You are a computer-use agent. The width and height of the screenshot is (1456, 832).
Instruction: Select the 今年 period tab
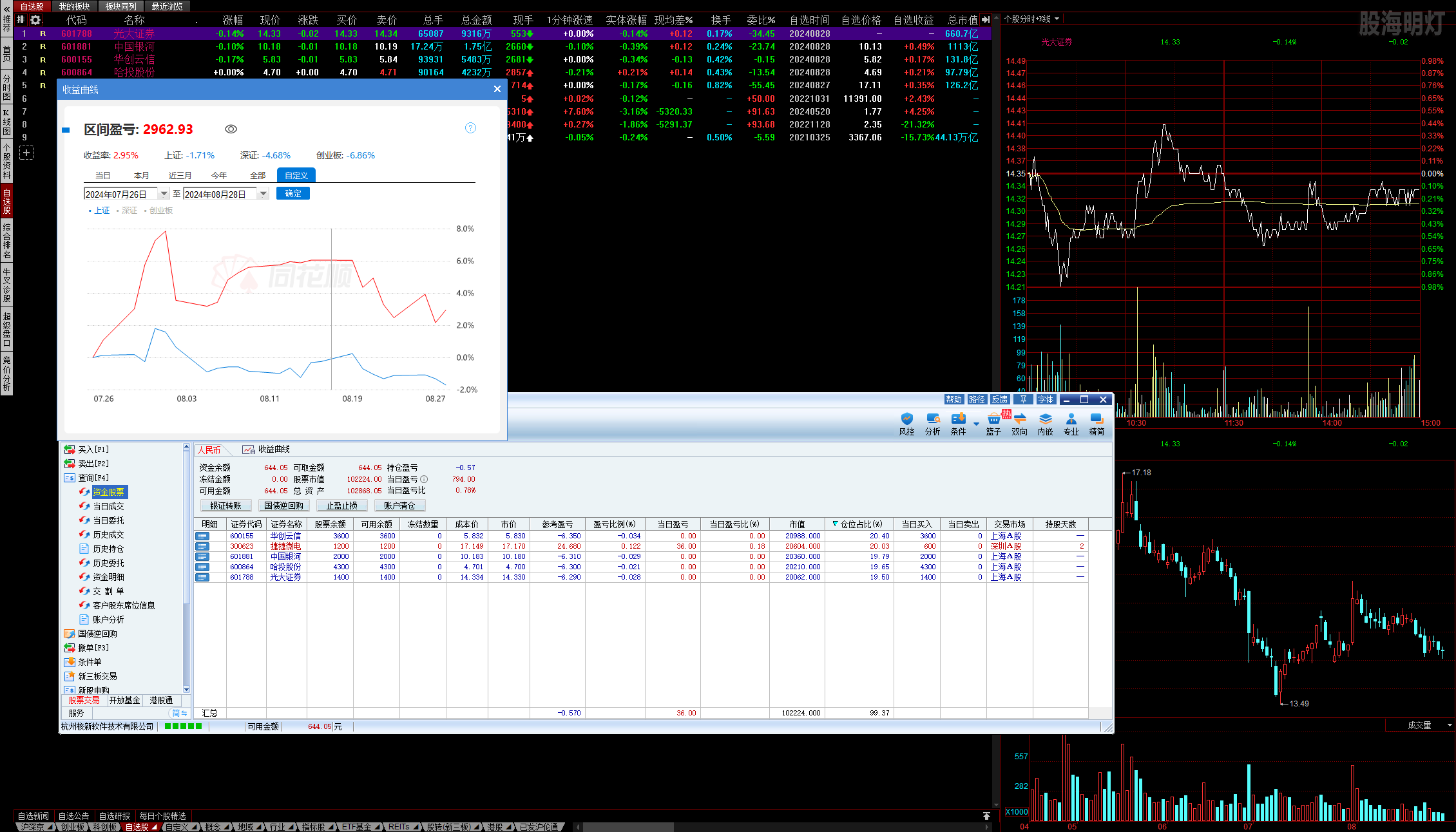coord(218,175)
